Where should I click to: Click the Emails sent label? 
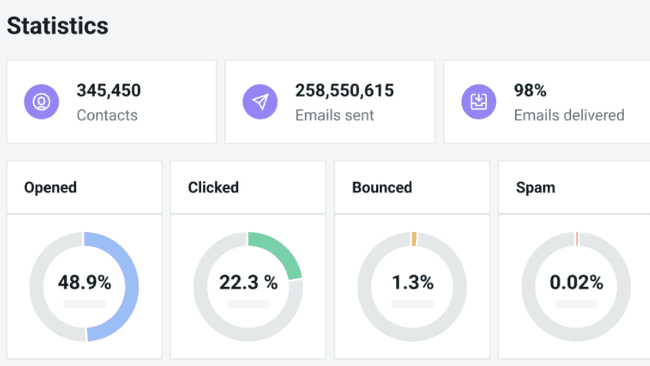coord(335,115)
